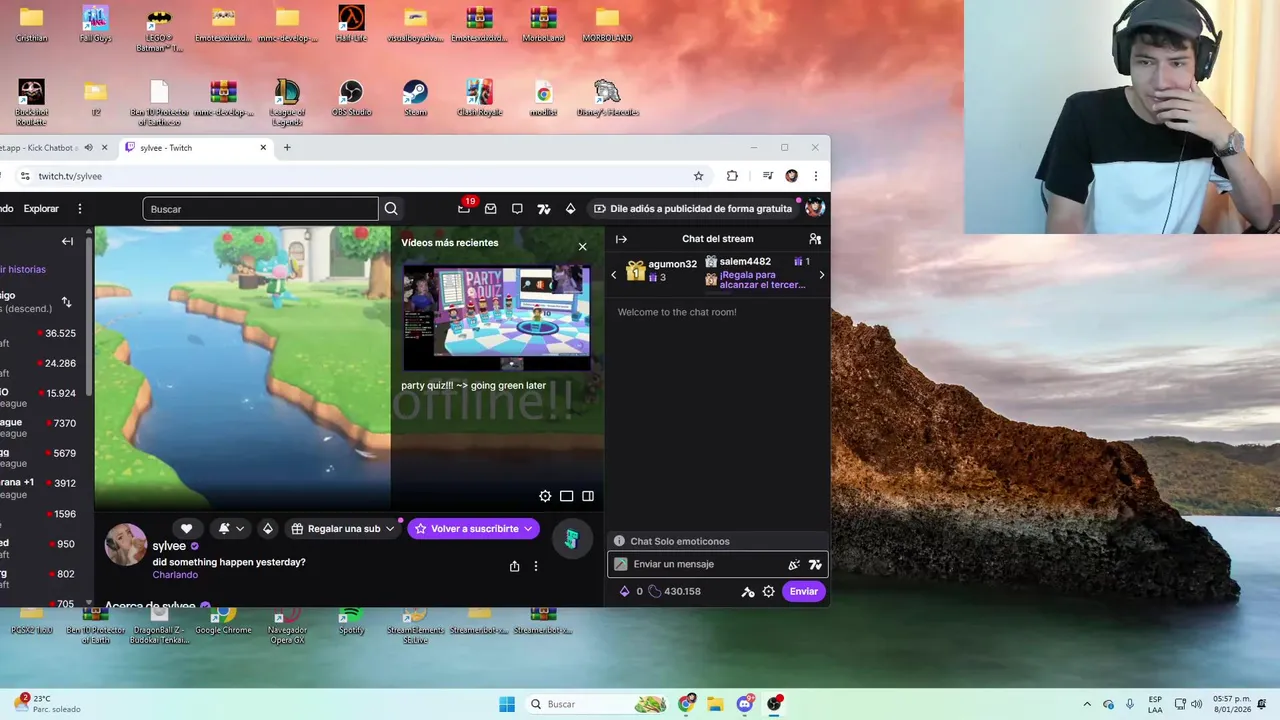Mute the Kick Chatbot tab audio
Image resolution: width=1280 pixels, height=720 pixels.
pos(88,148)
